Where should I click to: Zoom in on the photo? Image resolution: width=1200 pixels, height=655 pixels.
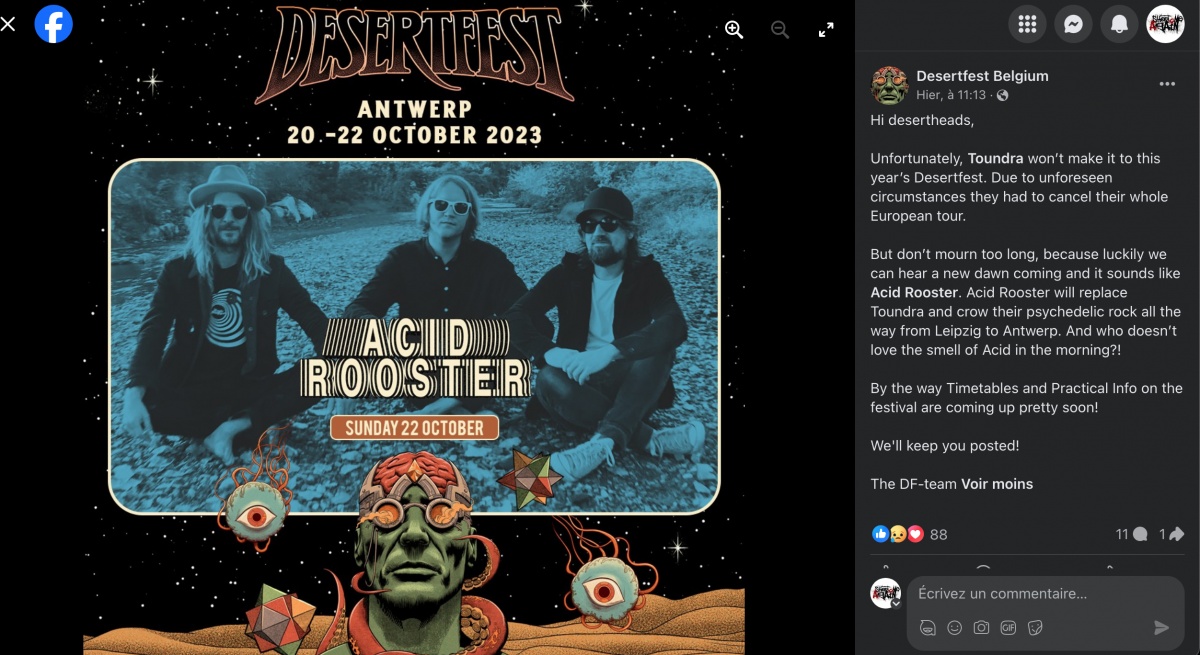pyautogui.click(x=734, y=30)
